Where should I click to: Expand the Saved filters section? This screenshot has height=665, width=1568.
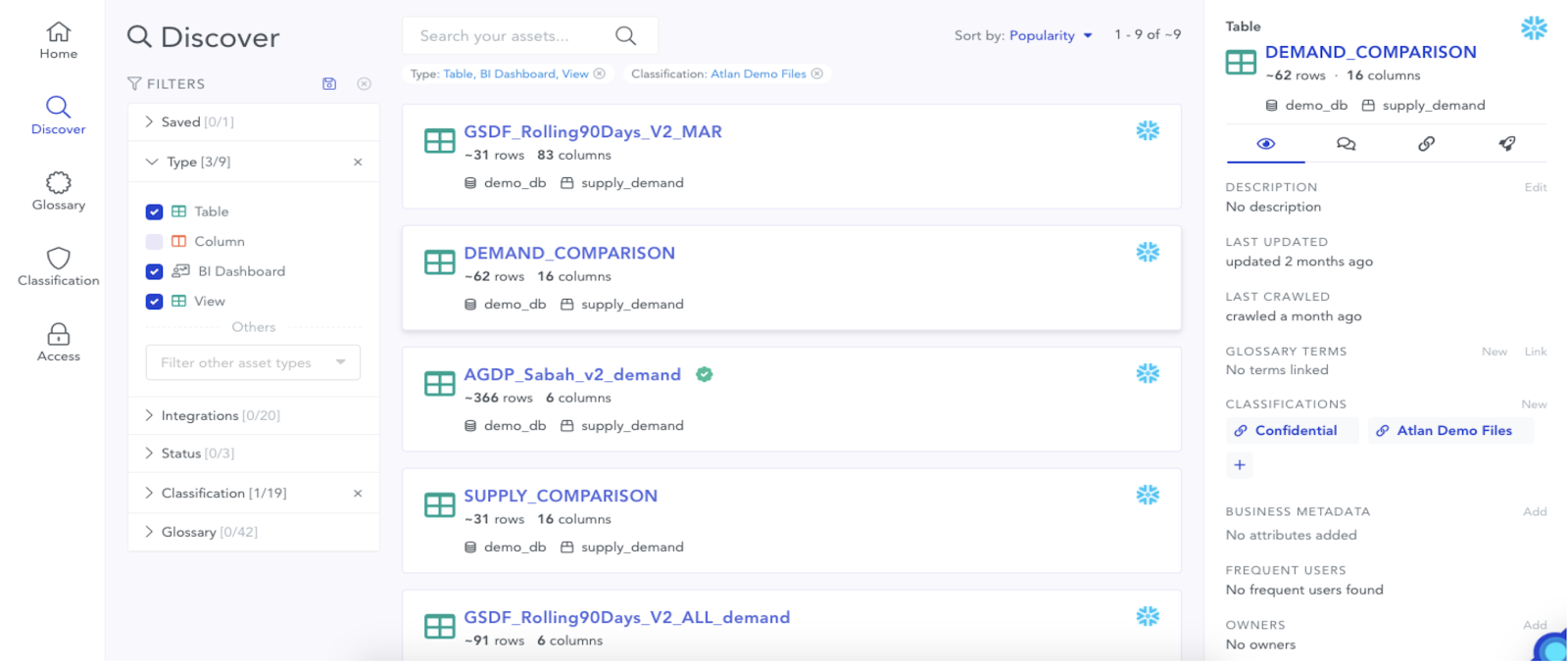253,122
